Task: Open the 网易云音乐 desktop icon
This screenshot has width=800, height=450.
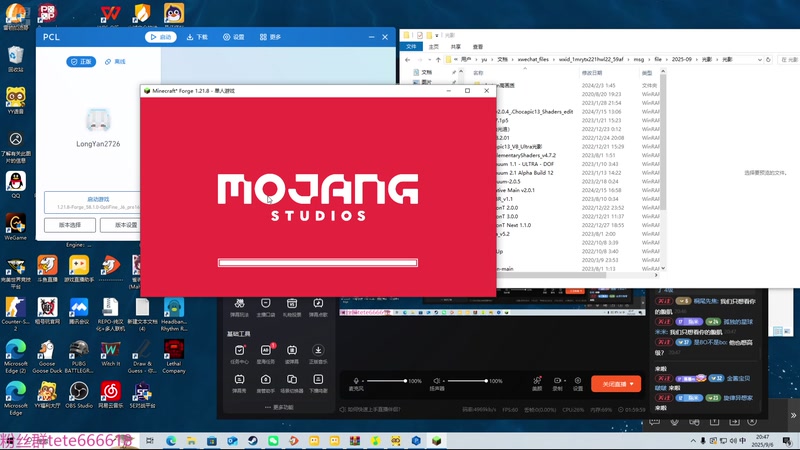Action: tap(111, 395)
